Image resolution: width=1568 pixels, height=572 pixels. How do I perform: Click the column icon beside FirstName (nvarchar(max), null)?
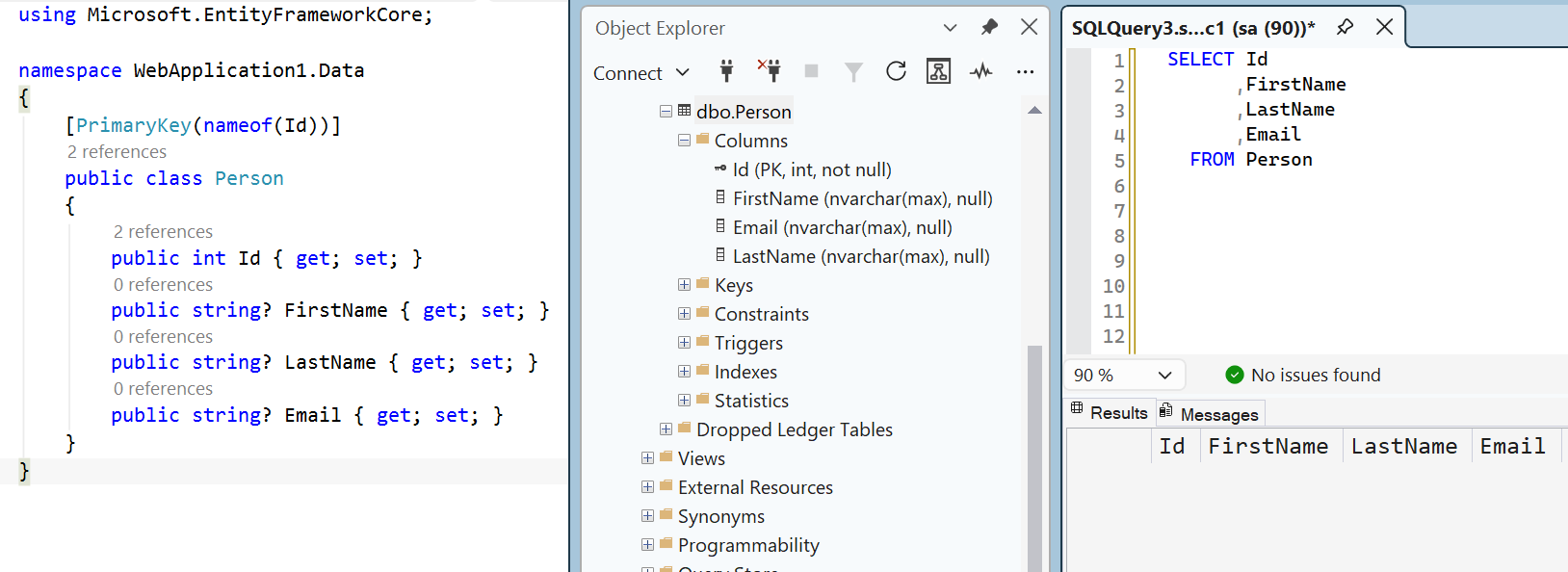[x=720, y=197]
